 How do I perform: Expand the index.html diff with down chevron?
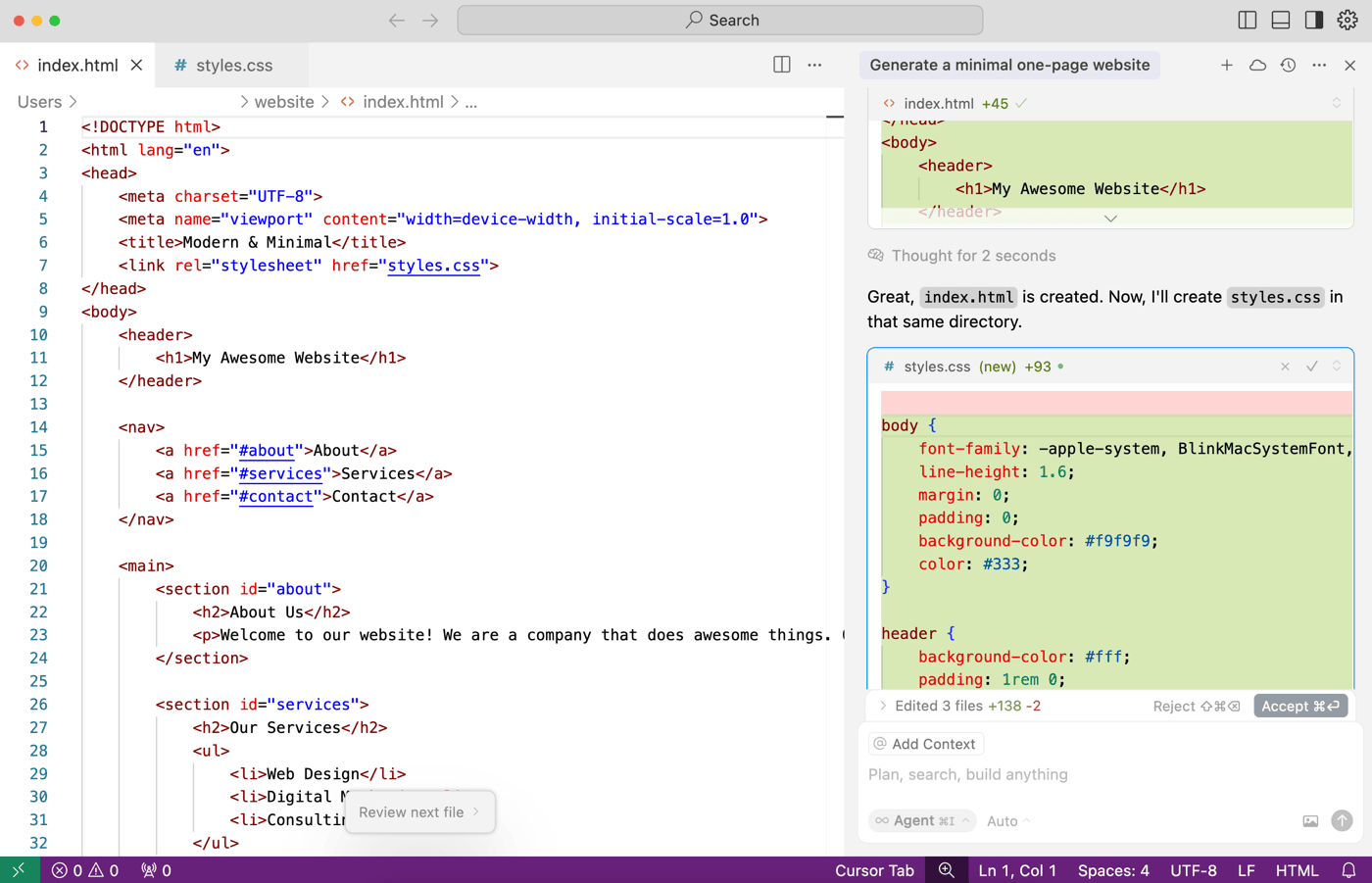click(x=1110, y=219)
